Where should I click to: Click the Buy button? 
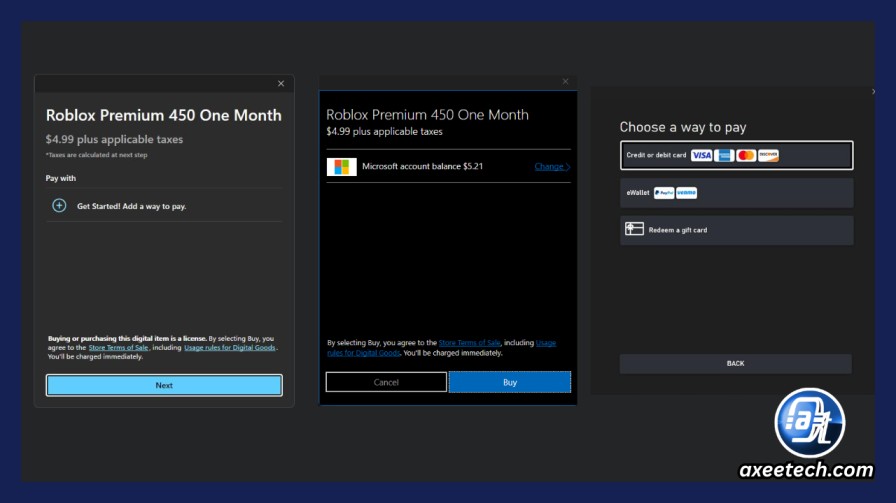click(x=510, y=382)
